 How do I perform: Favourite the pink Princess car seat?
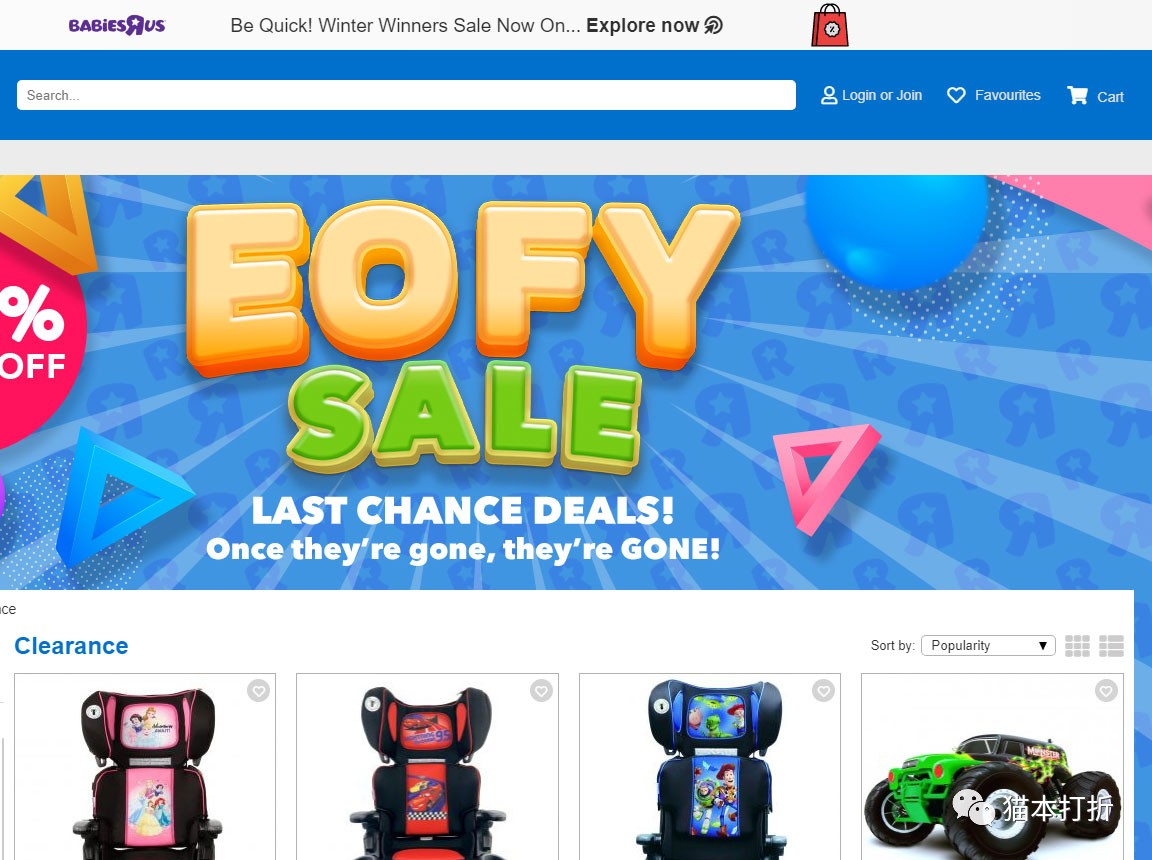258,691
